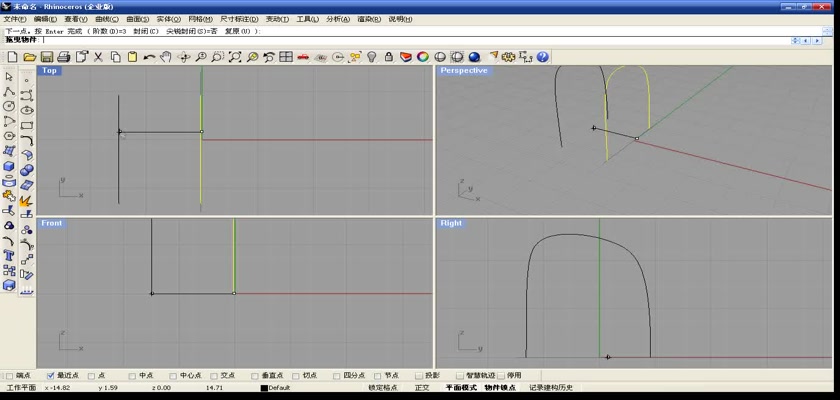
Task: Open options with the gear icon
Action: 508,57
